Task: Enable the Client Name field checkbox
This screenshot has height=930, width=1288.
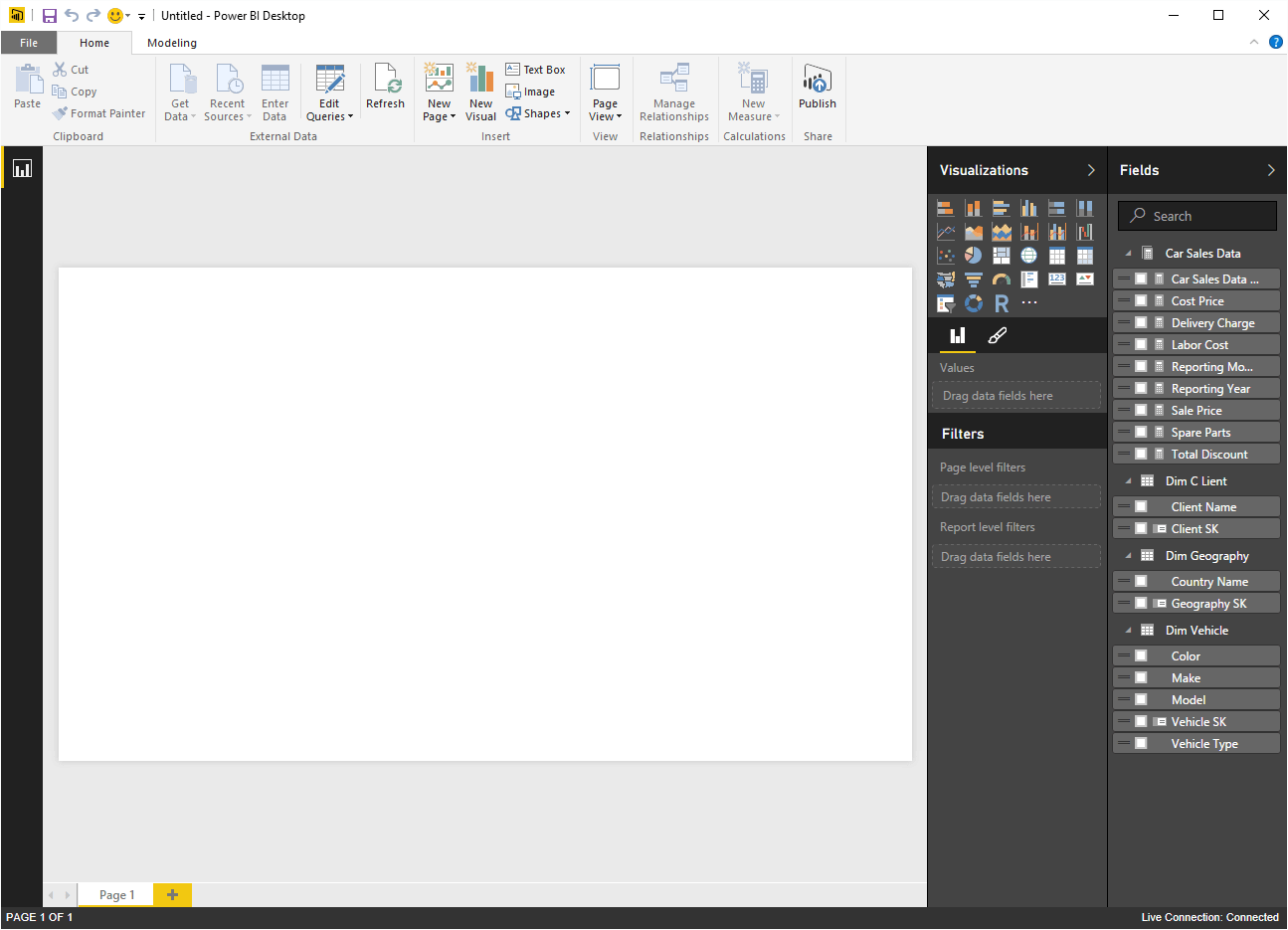Action: pyautogui.click(x=1141, y=507)
